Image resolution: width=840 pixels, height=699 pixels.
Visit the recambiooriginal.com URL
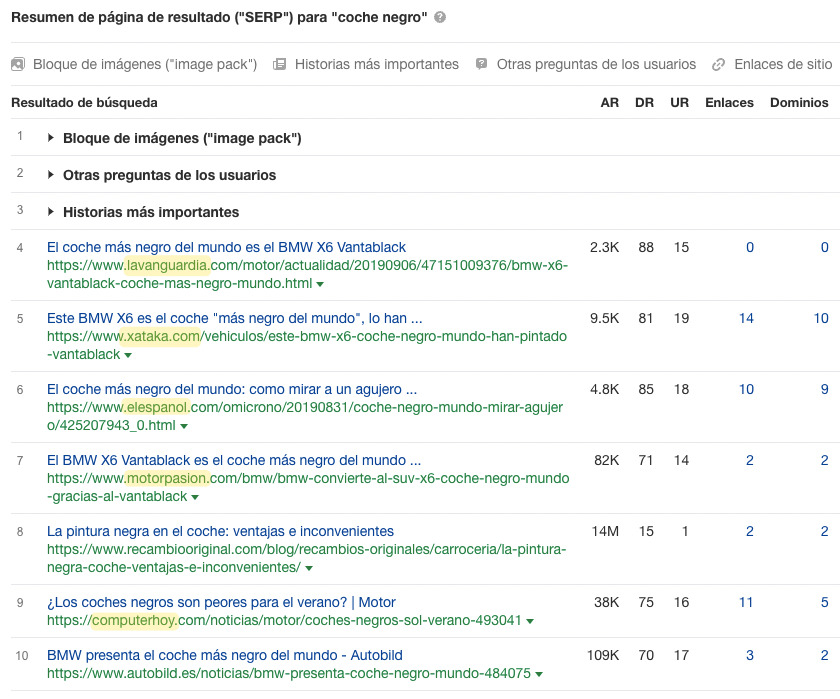(306, 558)
